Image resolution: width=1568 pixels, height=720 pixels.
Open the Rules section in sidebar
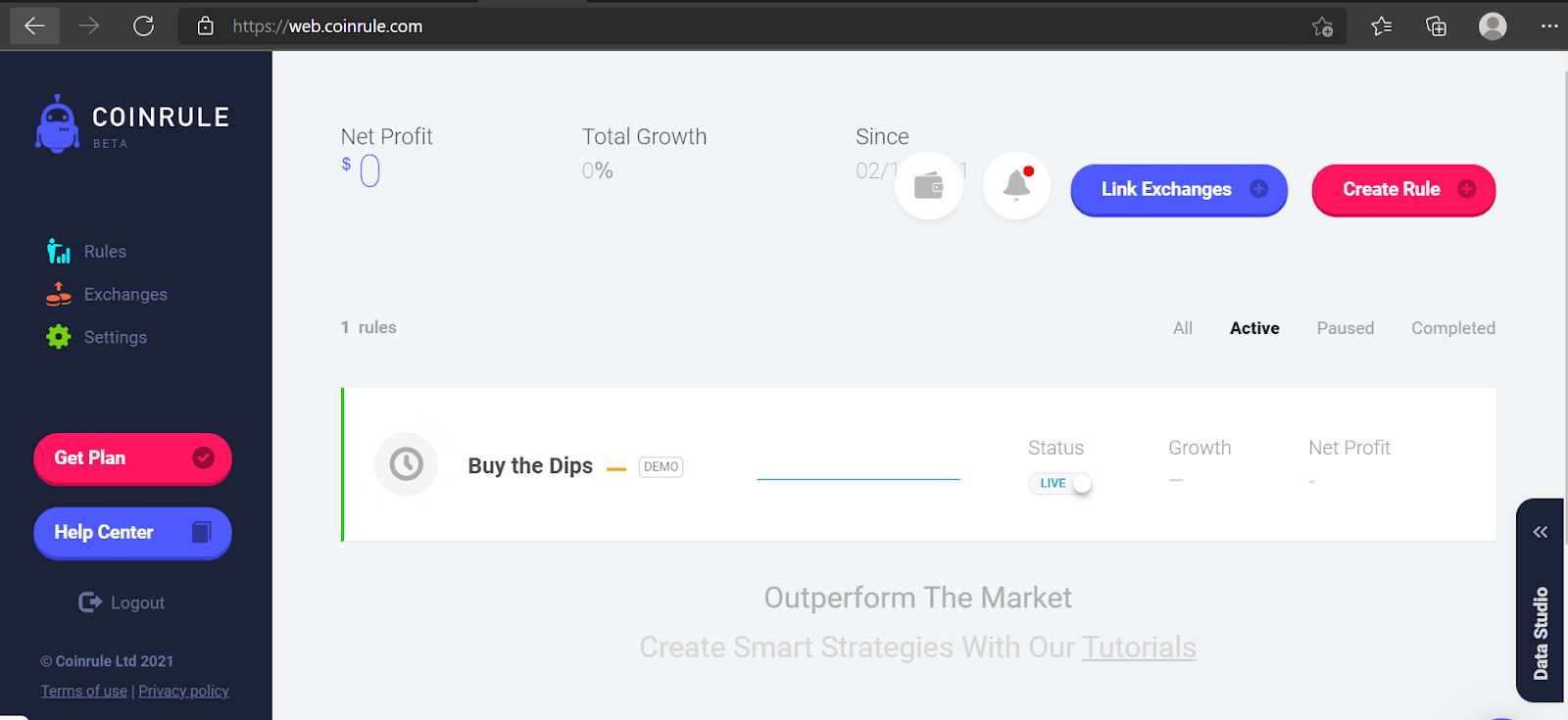point(104,251)
